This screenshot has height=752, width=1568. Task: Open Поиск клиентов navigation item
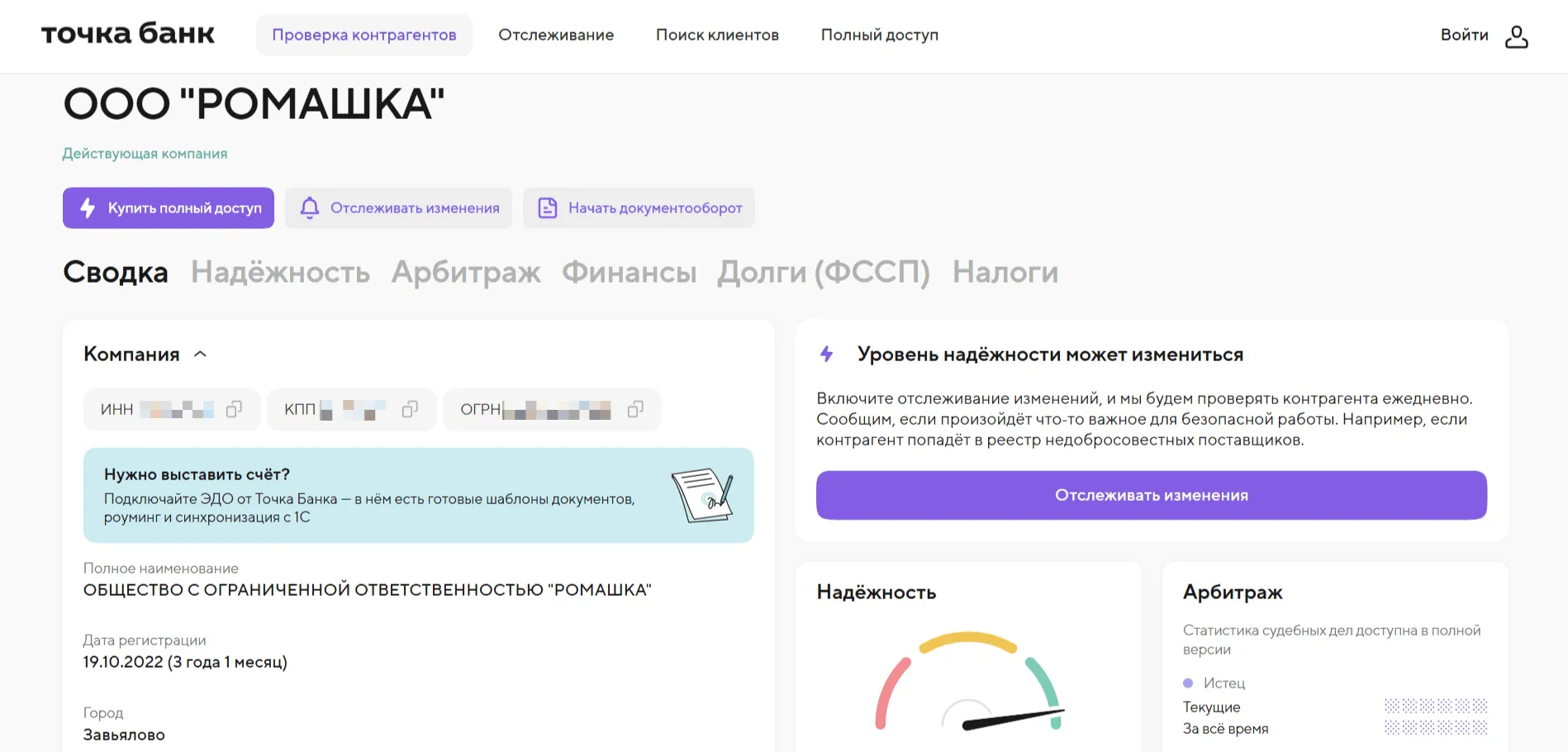pyautogui.click(x=717, y=35)
